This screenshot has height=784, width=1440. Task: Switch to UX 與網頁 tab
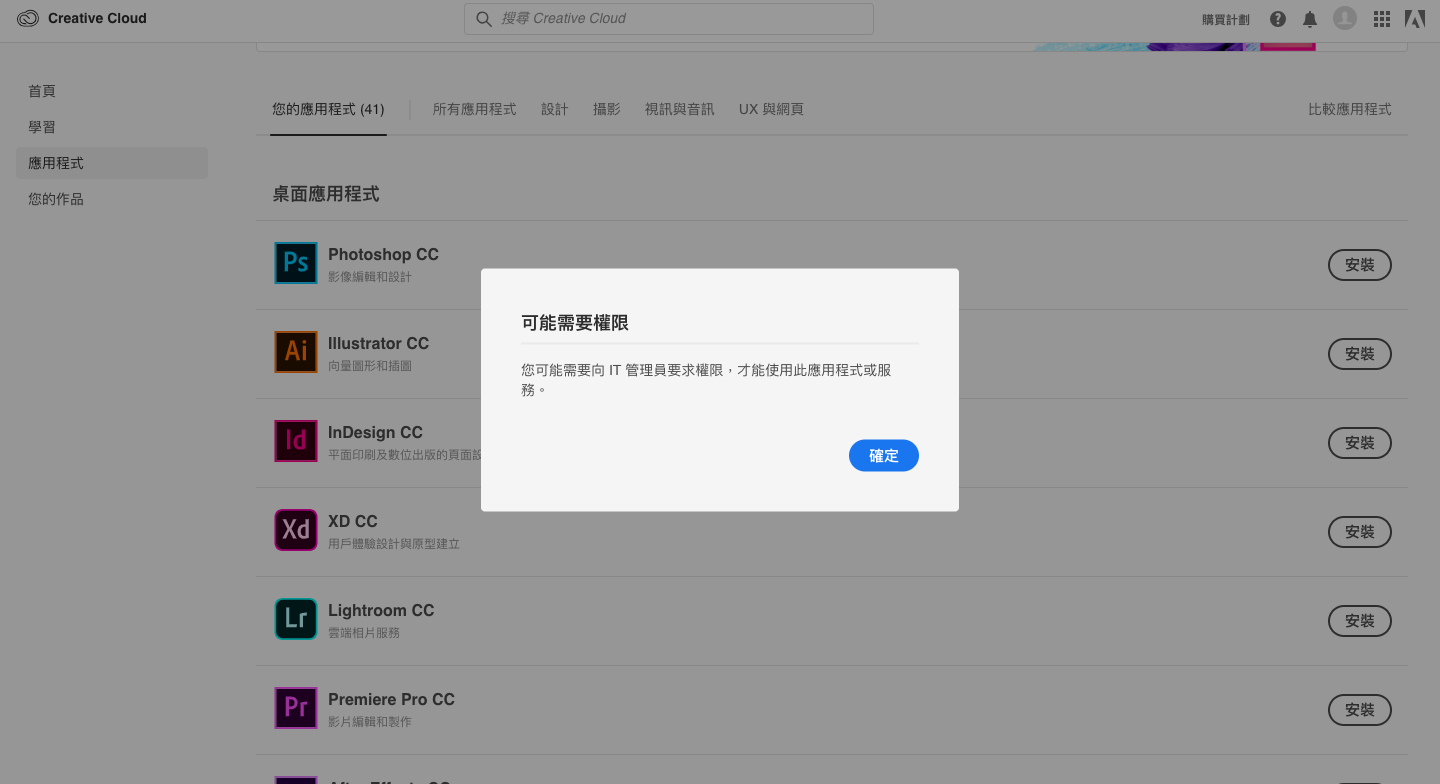tap(771, 109)
